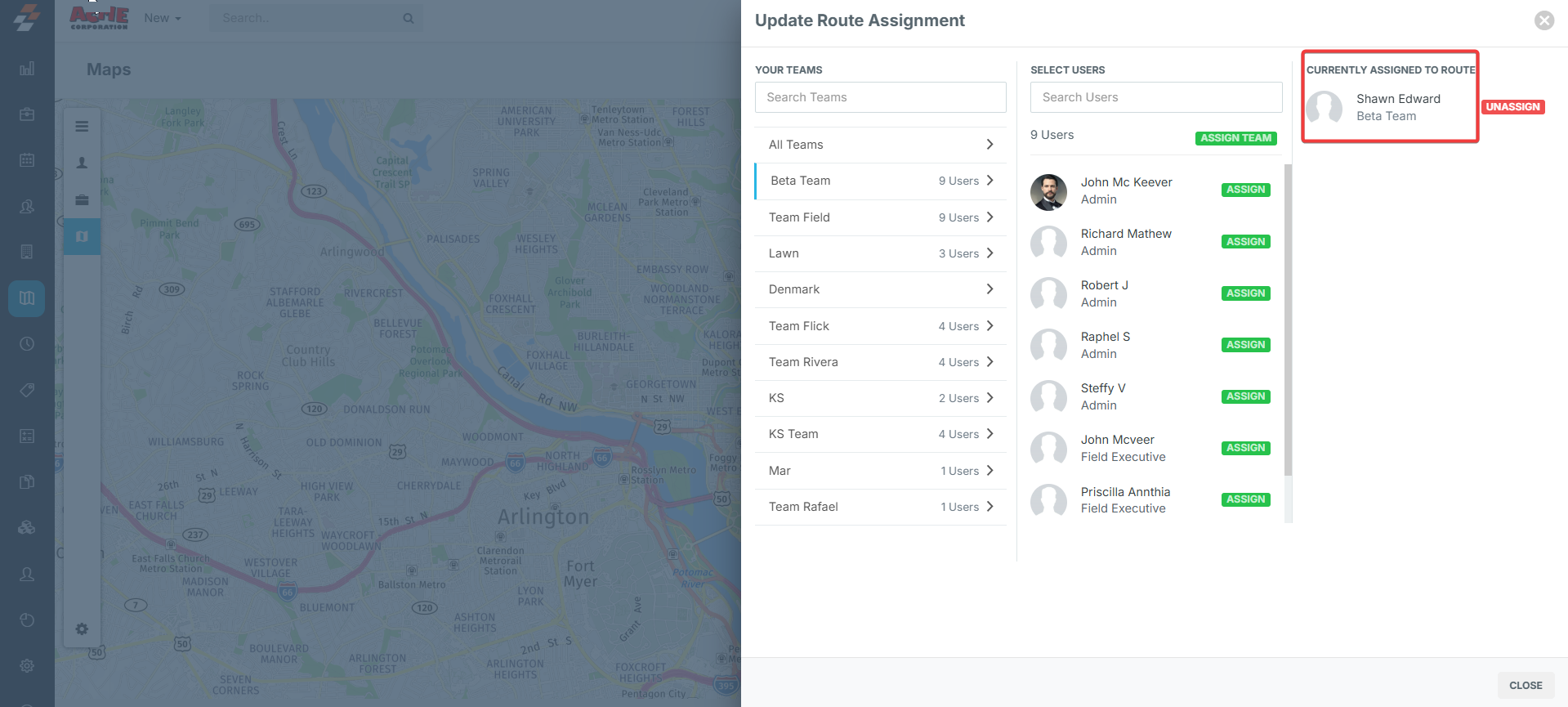Select the highlighted Maps icon in left sidebar
The width and height of the screenshot is (1568, 707).
pyautogui.click(x=27, y=298)
